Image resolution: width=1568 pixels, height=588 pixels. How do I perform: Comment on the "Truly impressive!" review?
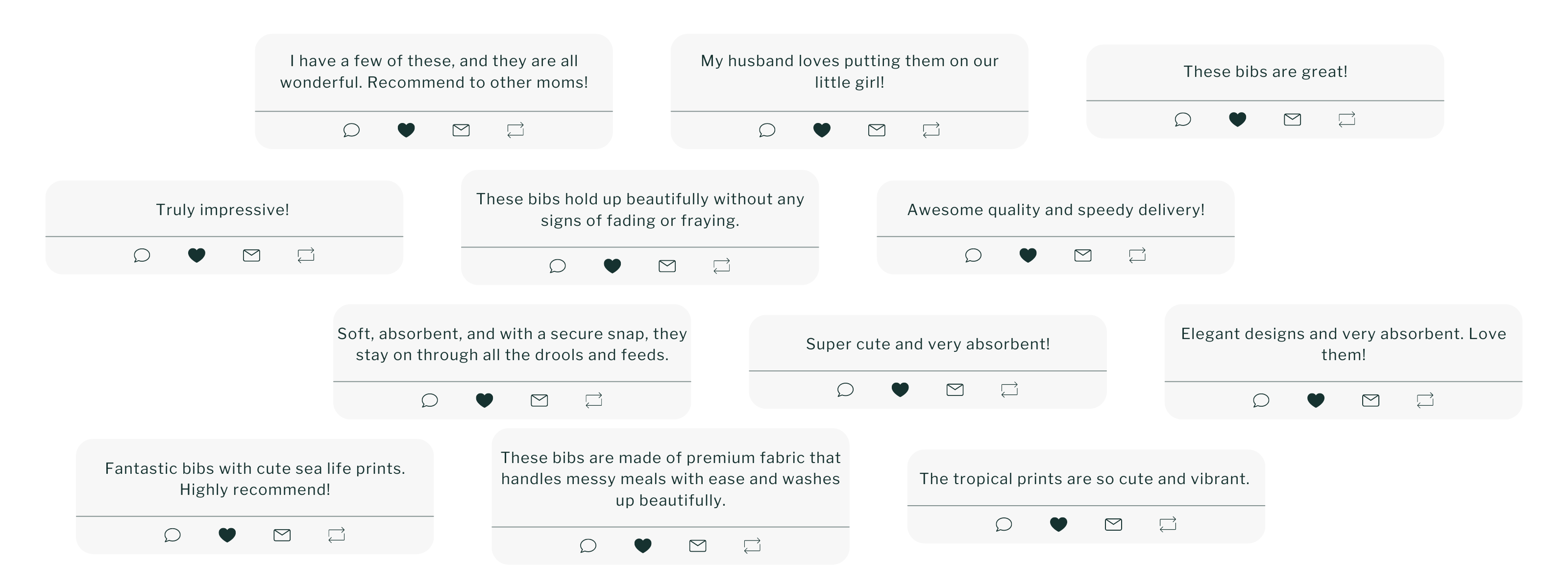coord(142,255)
